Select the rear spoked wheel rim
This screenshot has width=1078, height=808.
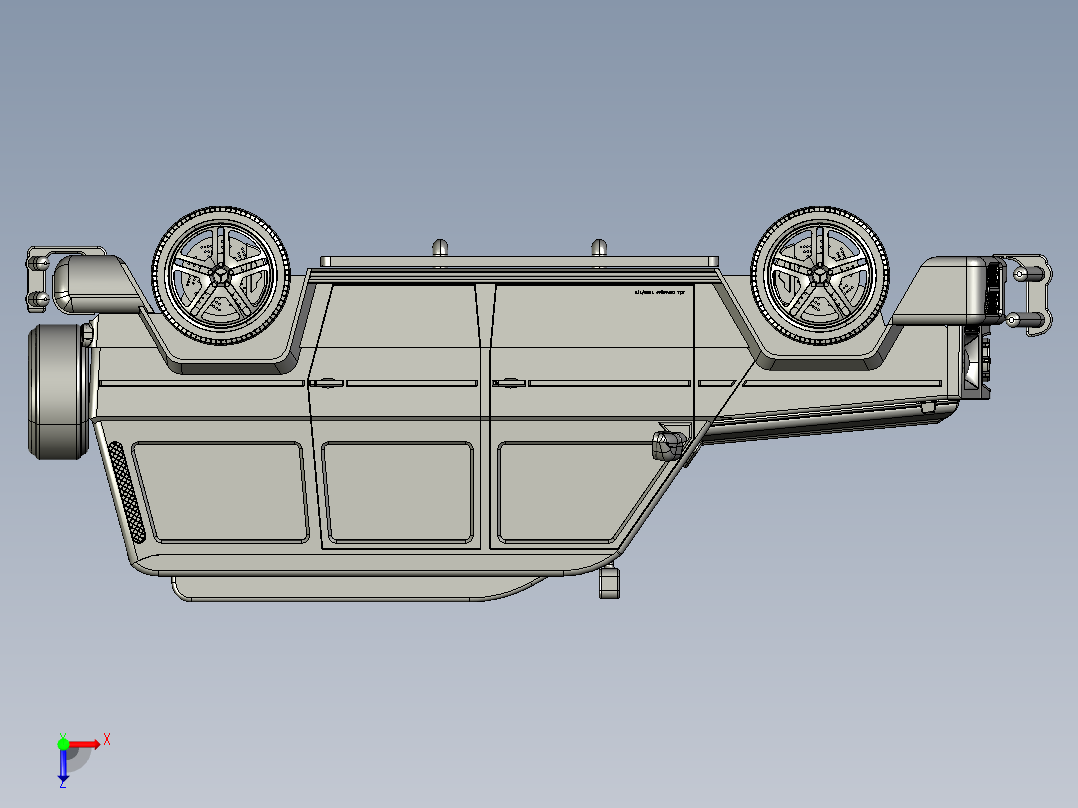(x=818, y=273)
